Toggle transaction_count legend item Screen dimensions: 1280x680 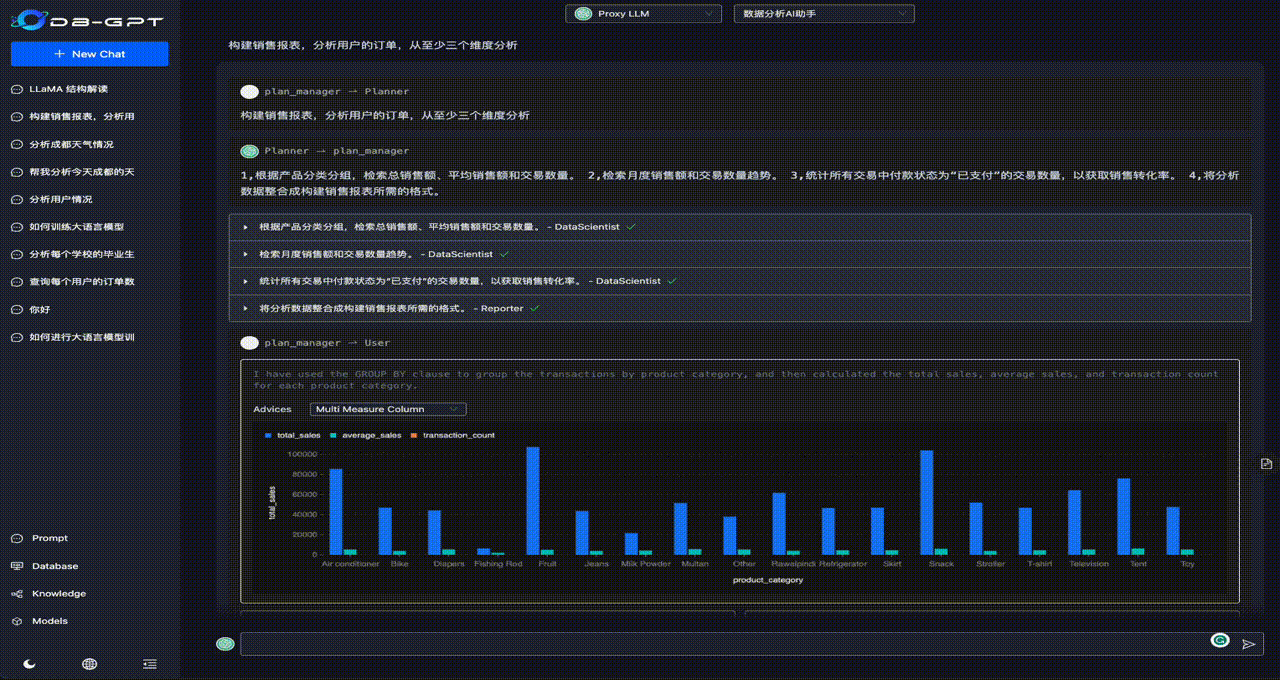click(452, 435)
